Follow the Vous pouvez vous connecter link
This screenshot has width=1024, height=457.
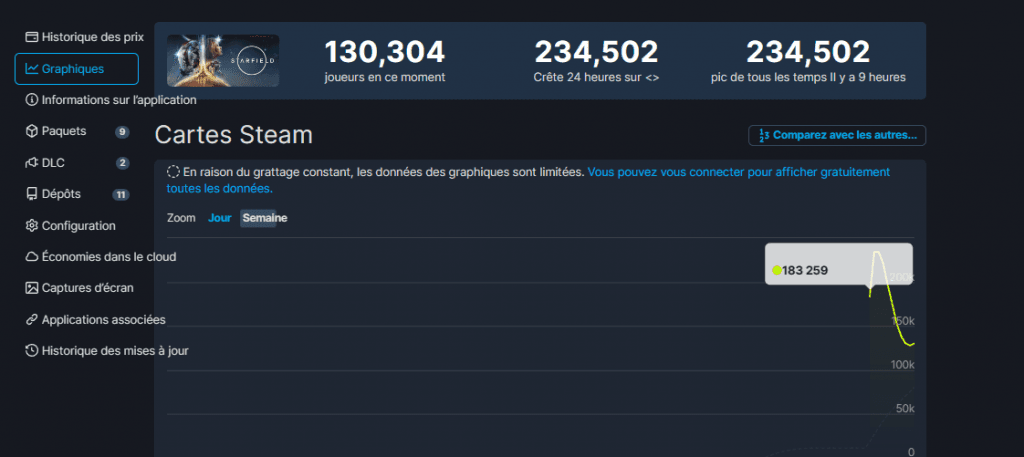coord(738,172)
